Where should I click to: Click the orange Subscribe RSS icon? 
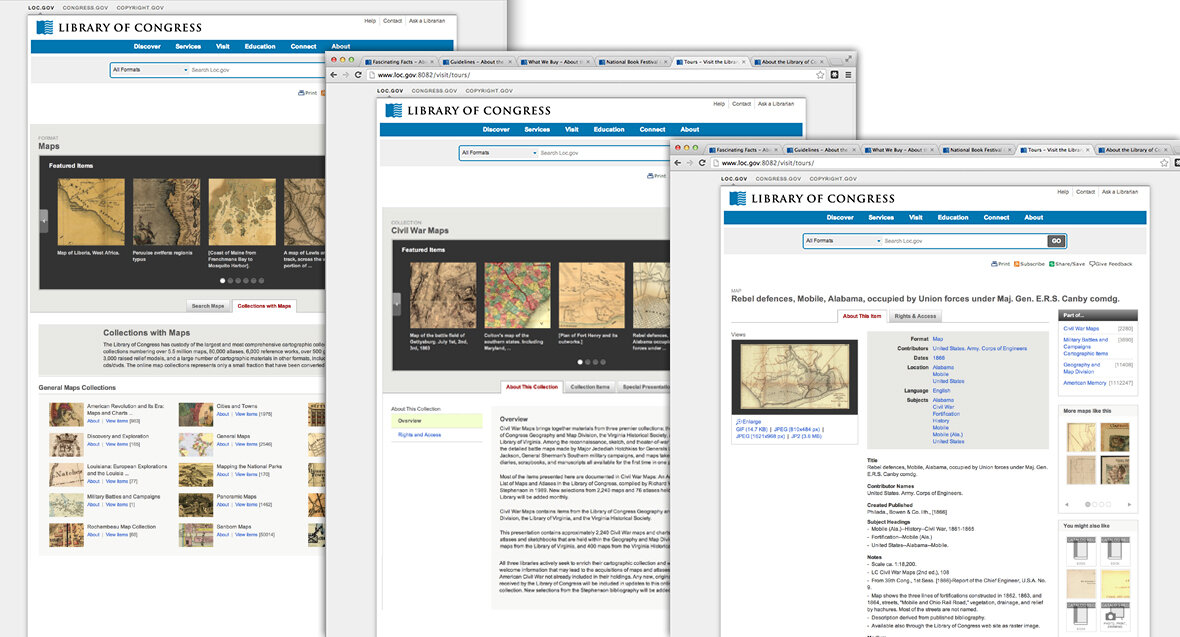(1018, 263)
